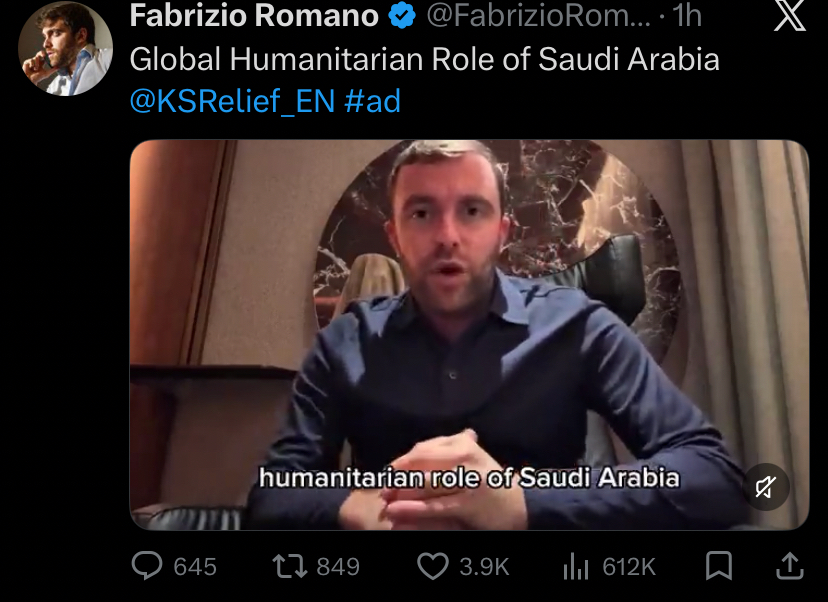Open the Fabrizio Romano profile picture

point(65,48)
